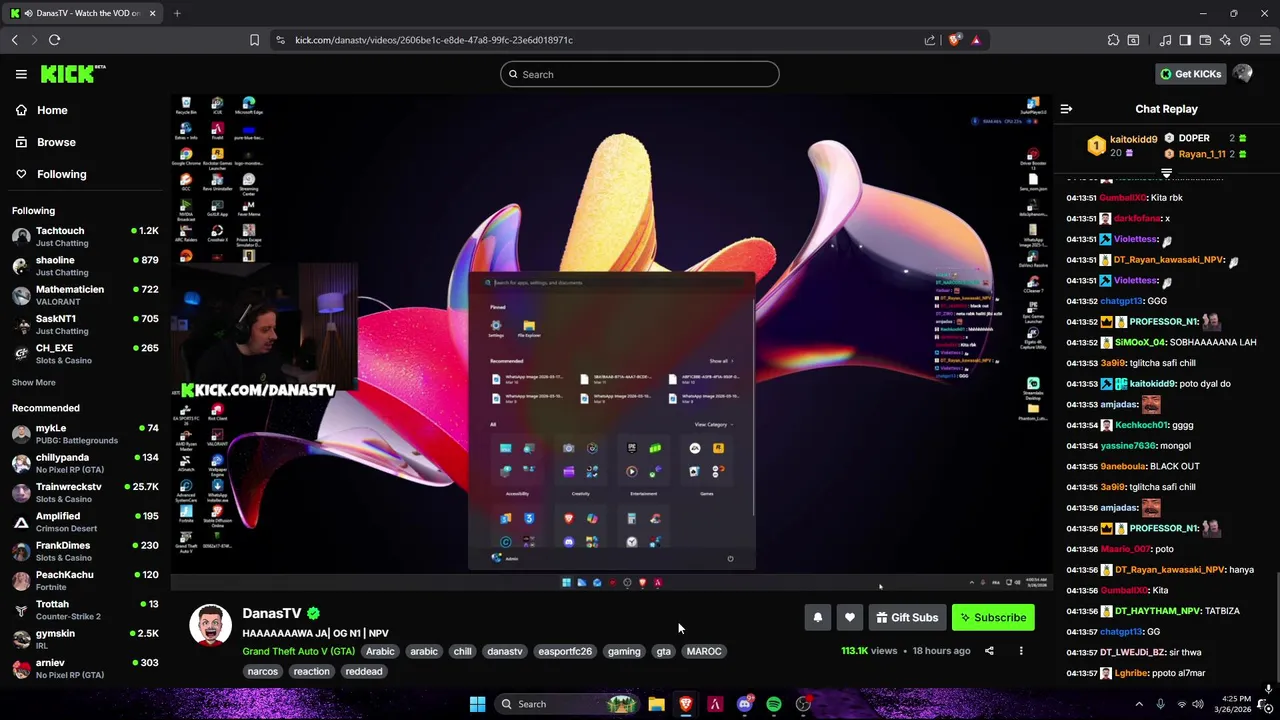Screen dimensions: 1280x720
Task: Select the danastv tag
Action: coord(505,651)
